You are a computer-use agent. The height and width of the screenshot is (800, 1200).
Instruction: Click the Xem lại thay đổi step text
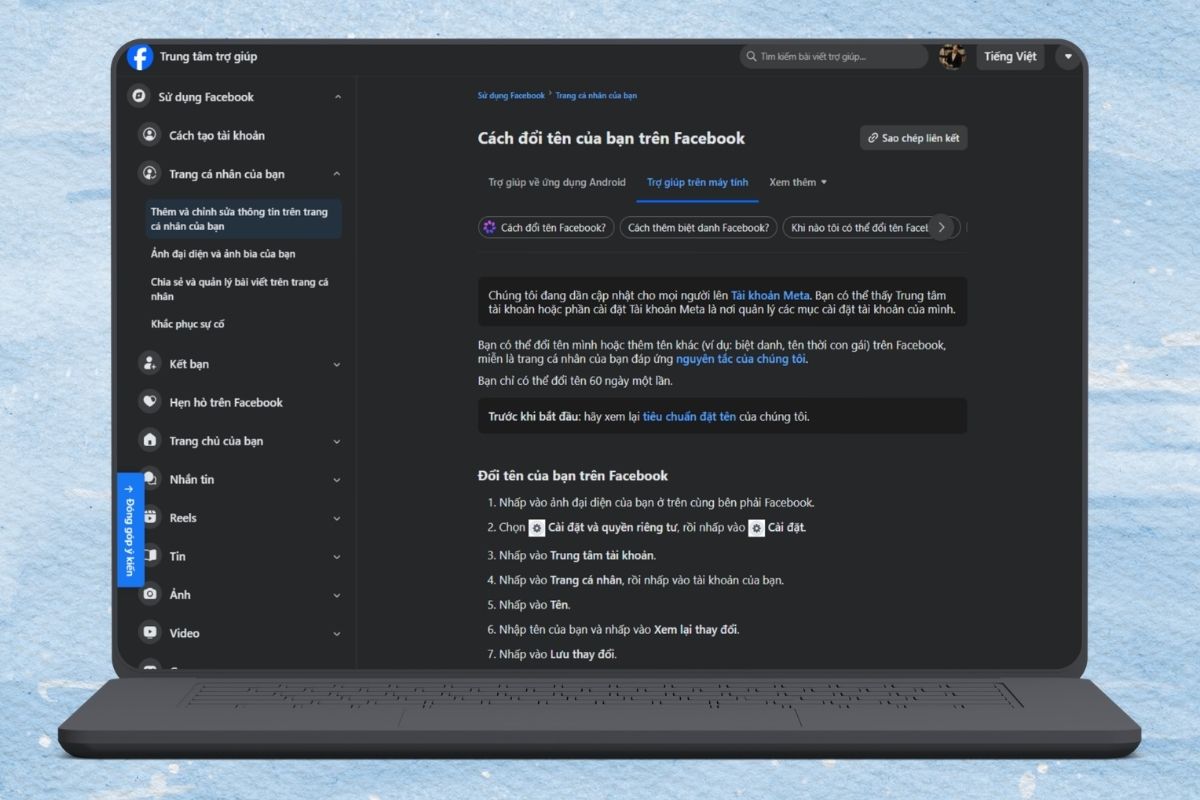click(696, 630)
